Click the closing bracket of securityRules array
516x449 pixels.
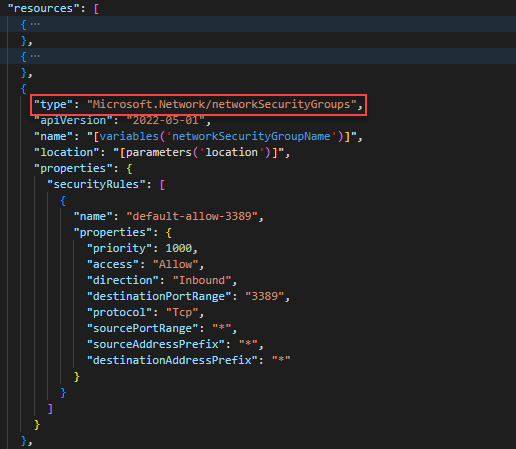point(50,409)
